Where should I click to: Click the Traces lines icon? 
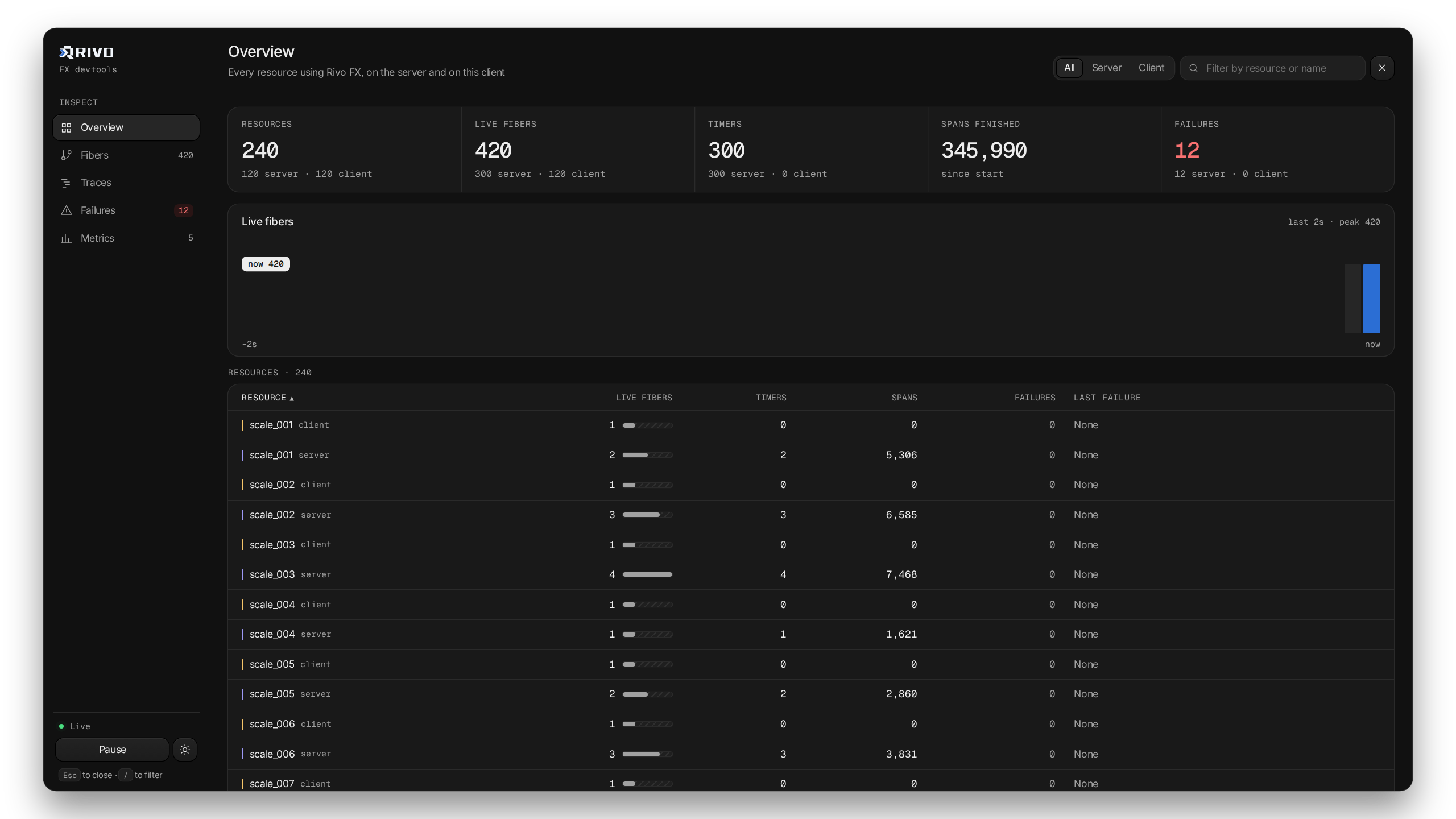(67, 183)
